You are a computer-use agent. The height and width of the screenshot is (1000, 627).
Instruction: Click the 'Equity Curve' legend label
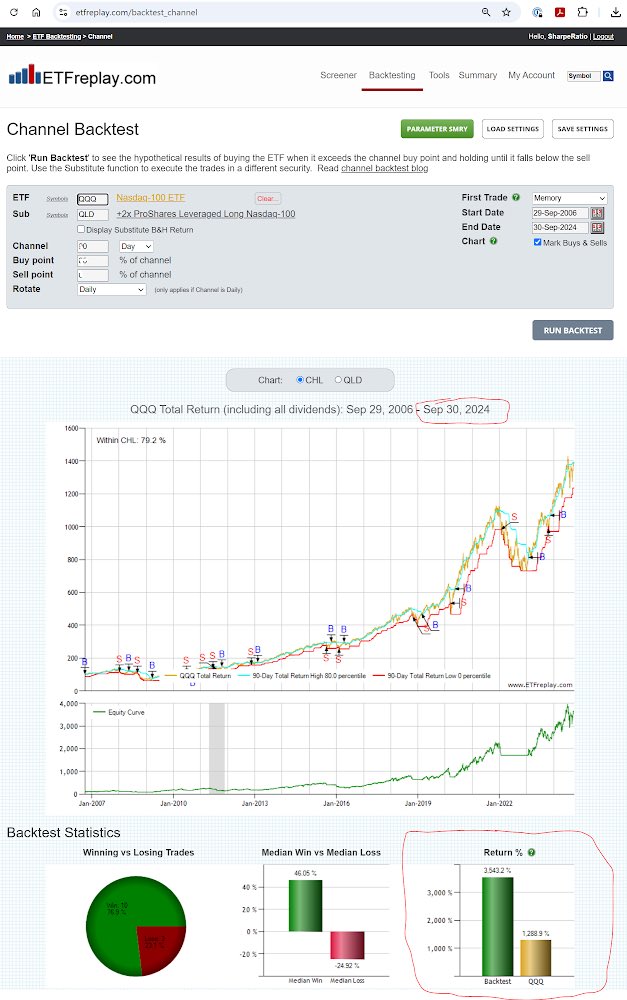pyautogui.click(x=126, y=712)
